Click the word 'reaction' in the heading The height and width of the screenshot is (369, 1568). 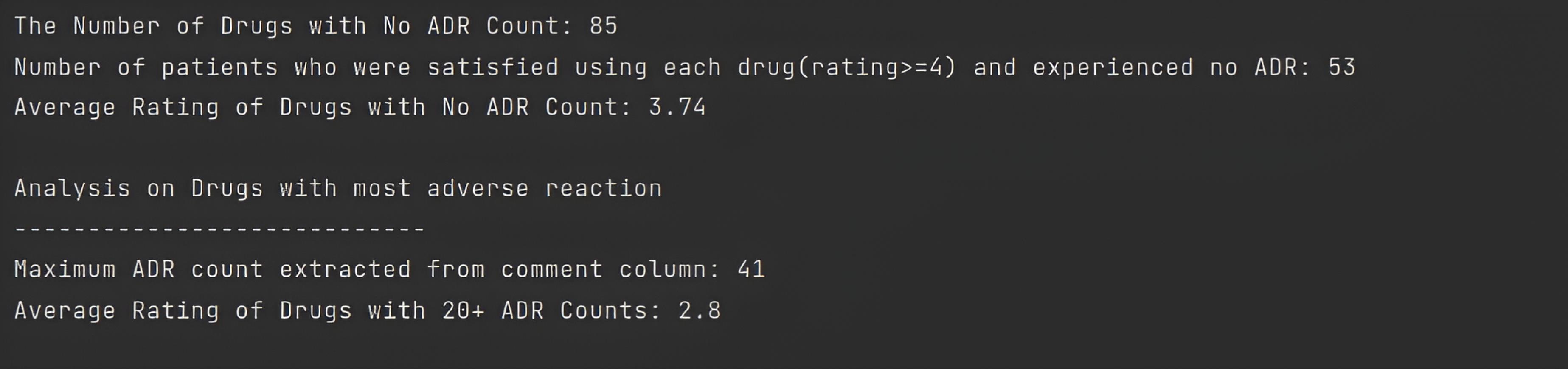coord(603,188)
